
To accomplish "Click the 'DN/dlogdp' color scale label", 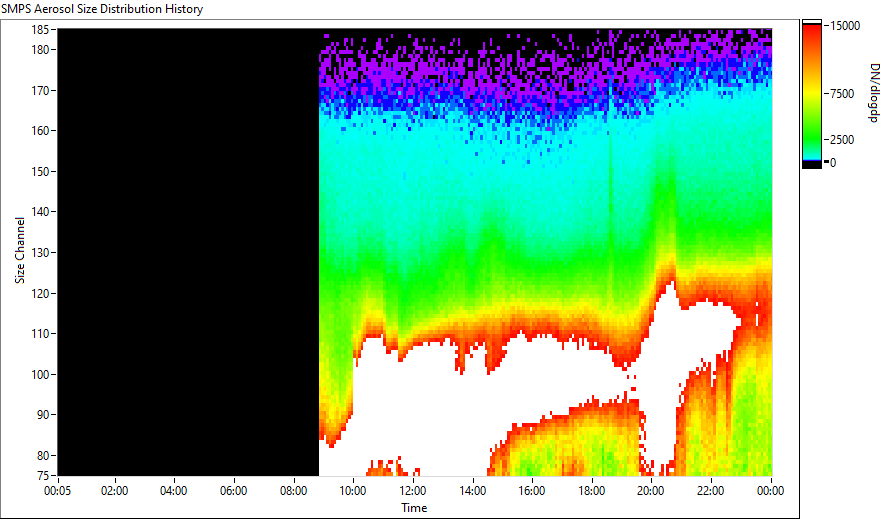I will [x=874, y=92].
